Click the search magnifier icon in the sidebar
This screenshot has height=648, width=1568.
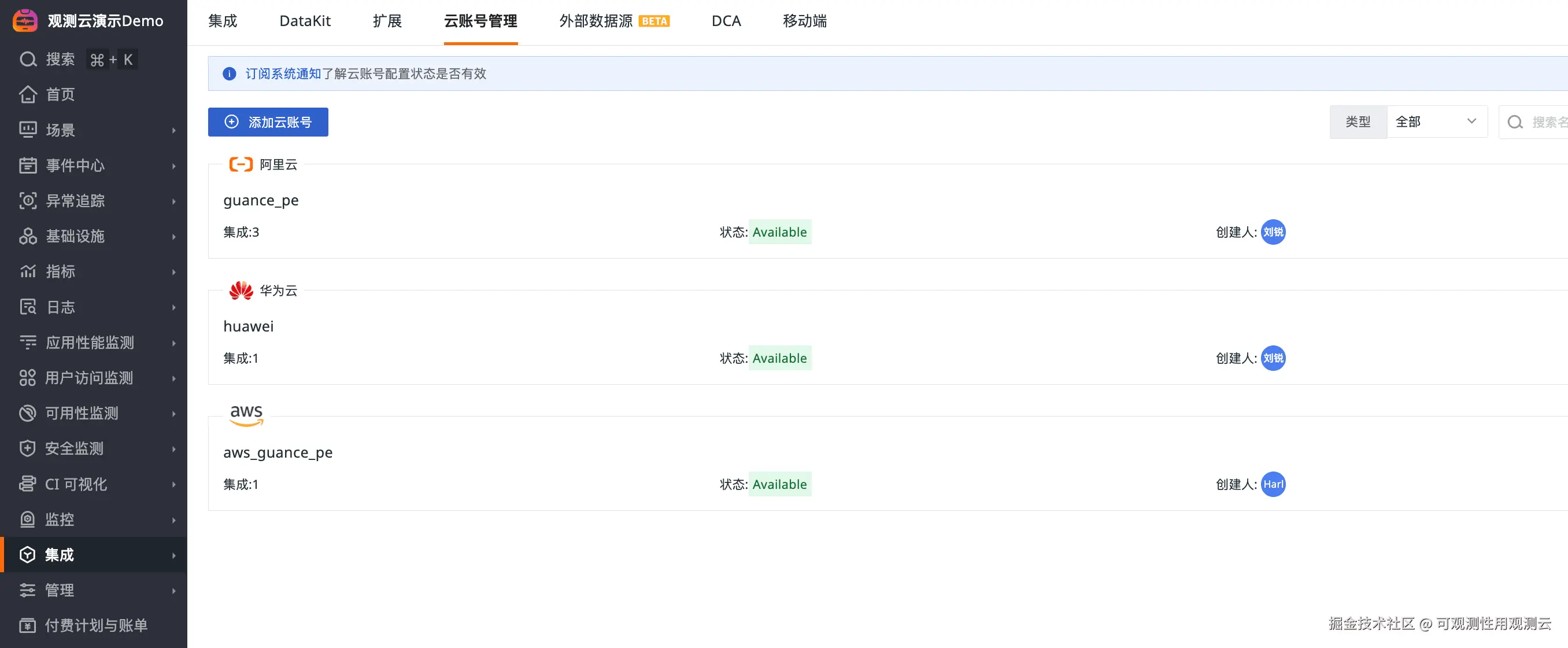(28, 59)
